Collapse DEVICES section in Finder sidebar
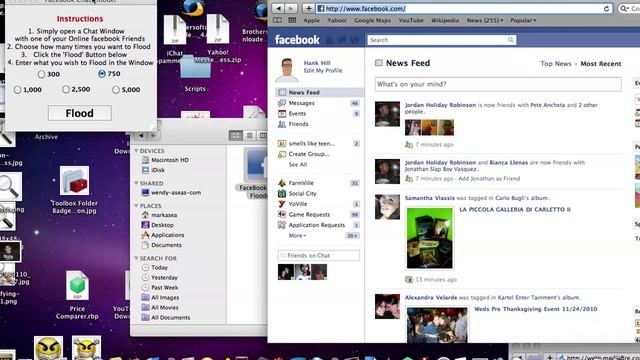 click(136, 151)
